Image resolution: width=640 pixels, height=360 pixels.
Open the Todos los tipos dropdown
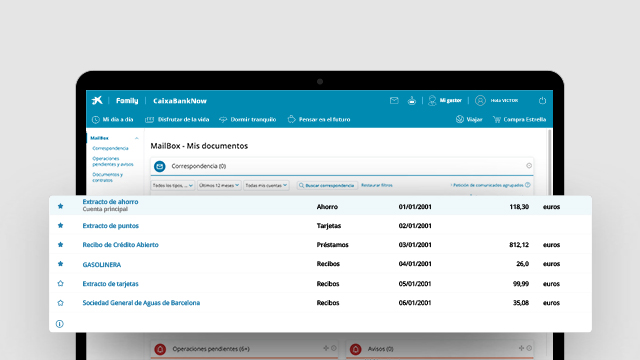(x=173, y=185)
